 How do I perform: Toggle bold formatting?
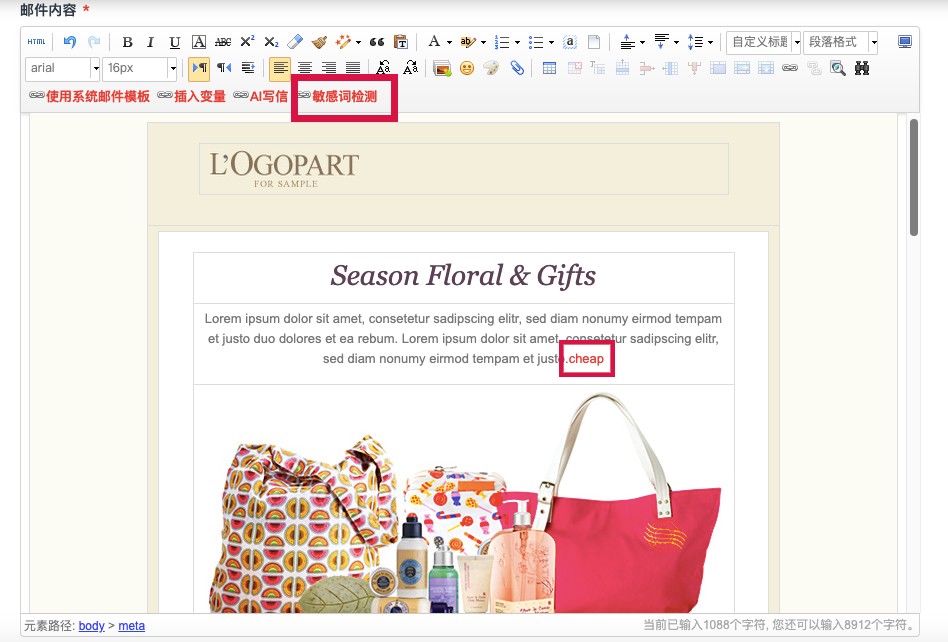(x=127, y=42)
